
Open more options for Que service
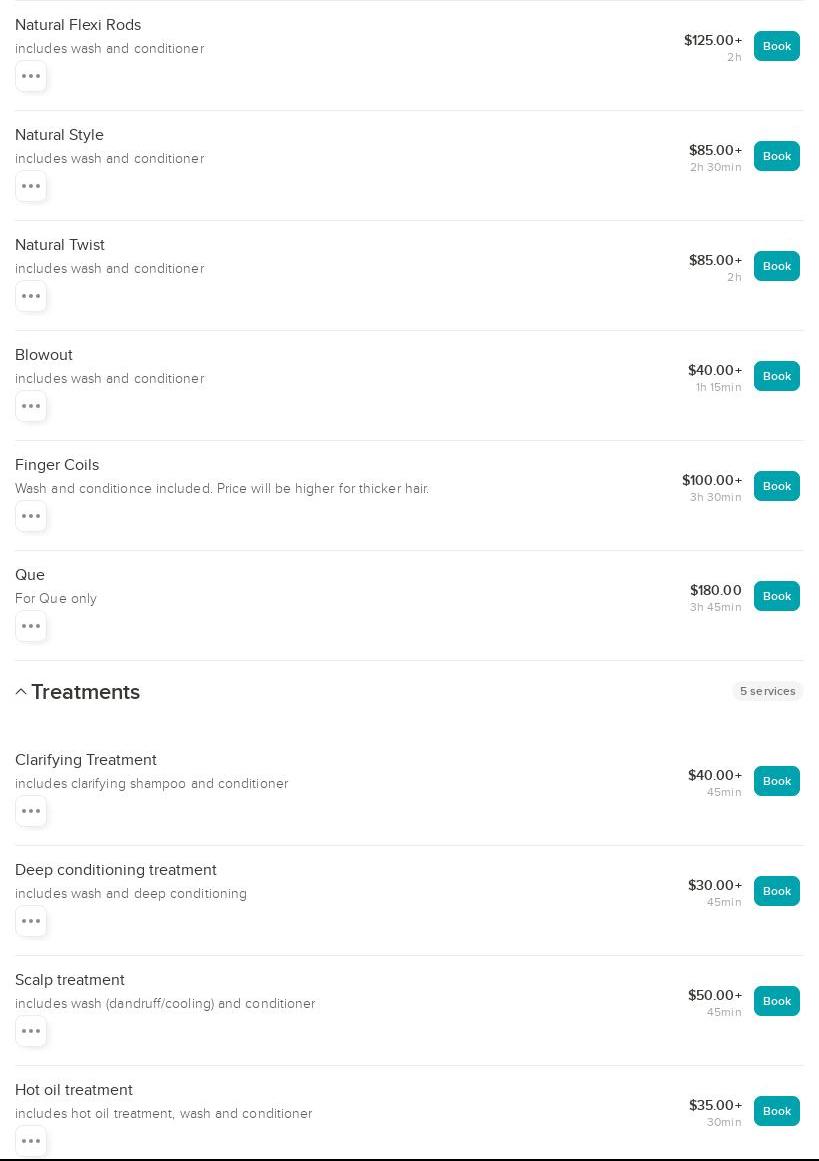[31, 627]
